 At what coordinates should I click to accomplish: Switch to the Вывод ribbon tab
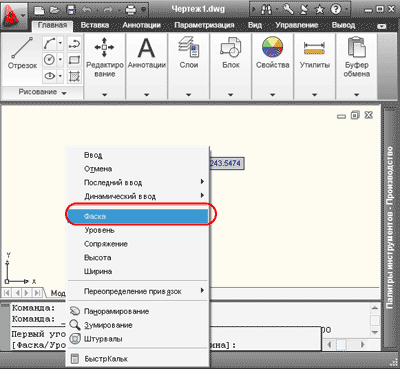pos(343,25)
